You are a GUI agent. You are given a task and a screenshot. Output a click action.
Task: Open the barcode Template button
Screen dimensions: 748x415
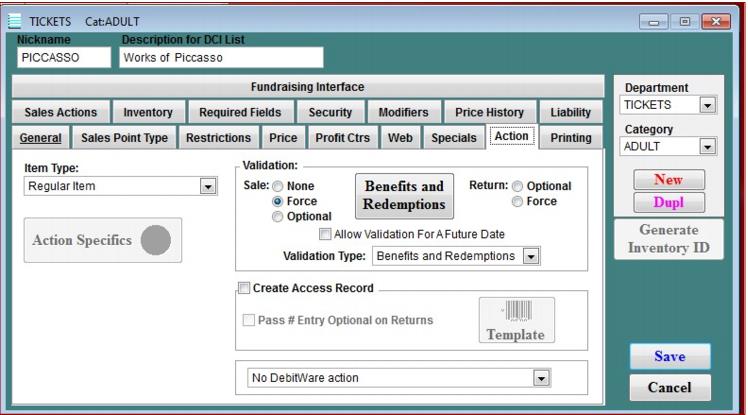tap(515, 321)
